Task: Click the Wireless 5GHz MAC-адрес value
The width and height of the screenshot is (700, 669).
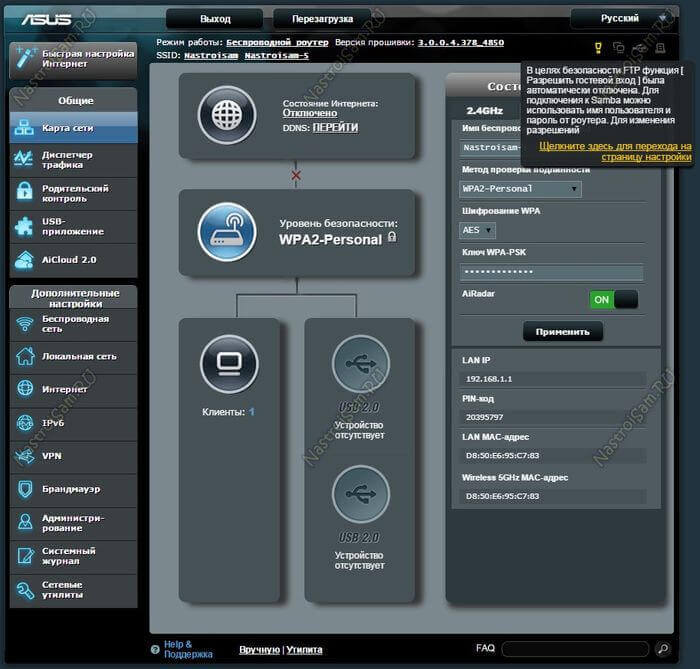Action: [x=552, y=496]
